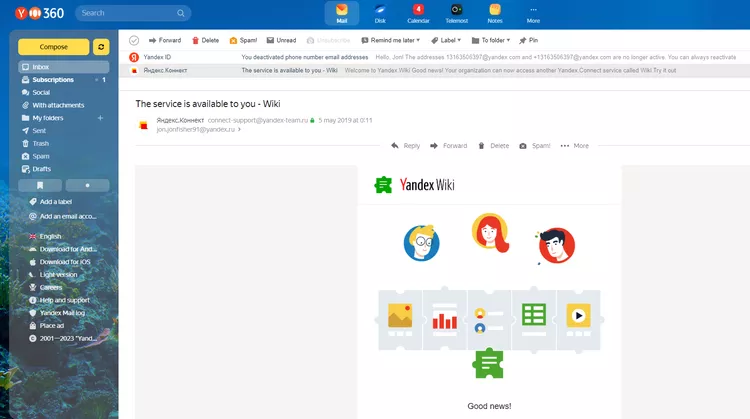The height and width of the screenshot is (419, 750).
Task: Open Careers link
Action: point(46,287)
